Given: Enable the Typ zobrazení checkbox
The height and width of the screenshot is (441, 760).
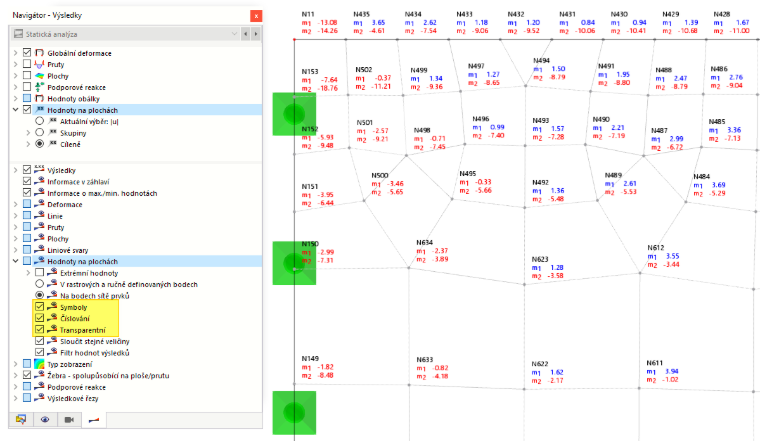Looking at the screenshot, I should pyautogui.click(x=27, y=363).
